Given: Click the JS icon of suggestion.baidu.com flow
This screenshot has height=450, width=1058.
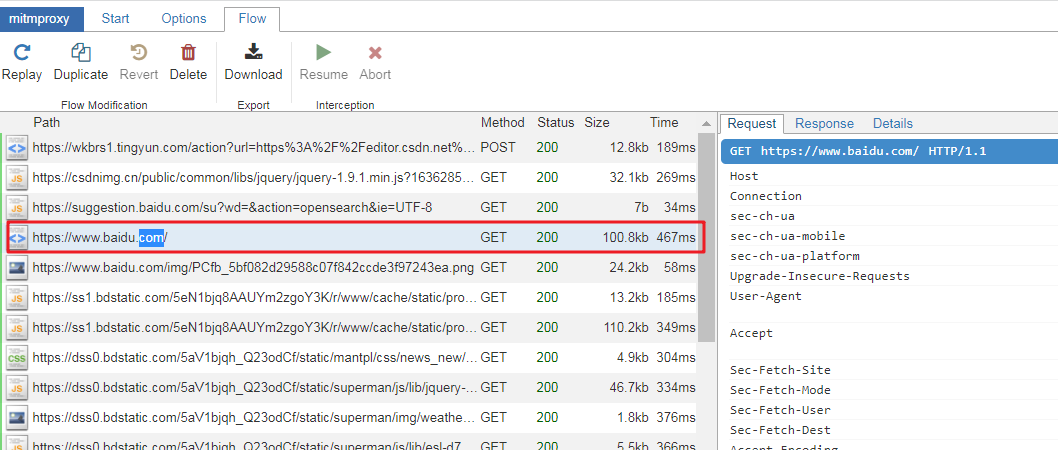Looking at the screenshot, I should (x=16, y=207).
